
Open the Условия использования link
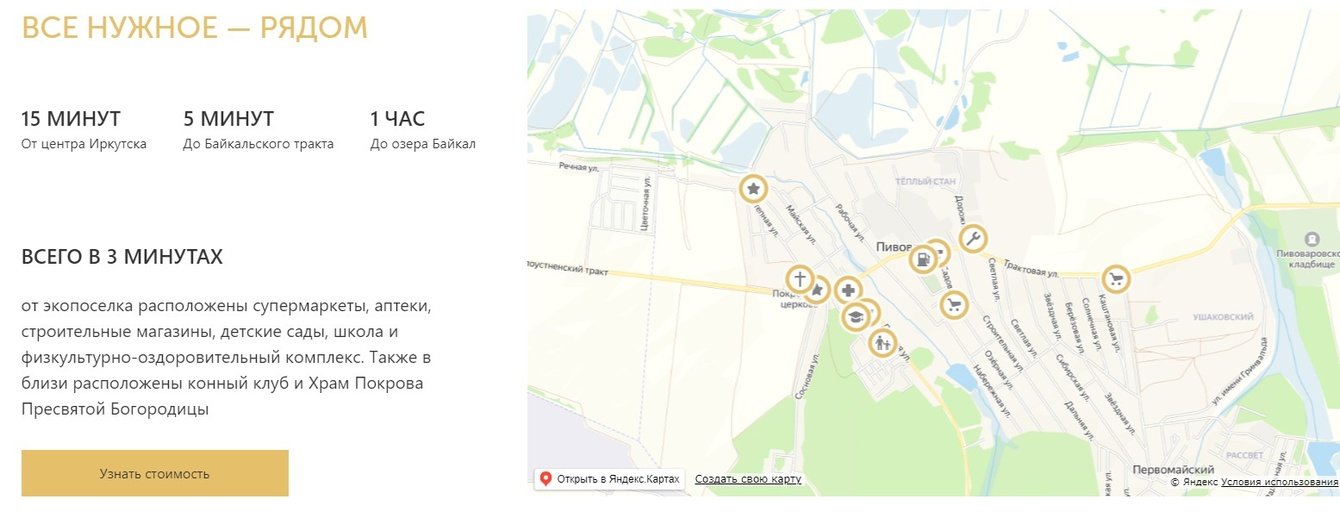pos(1279,482)
